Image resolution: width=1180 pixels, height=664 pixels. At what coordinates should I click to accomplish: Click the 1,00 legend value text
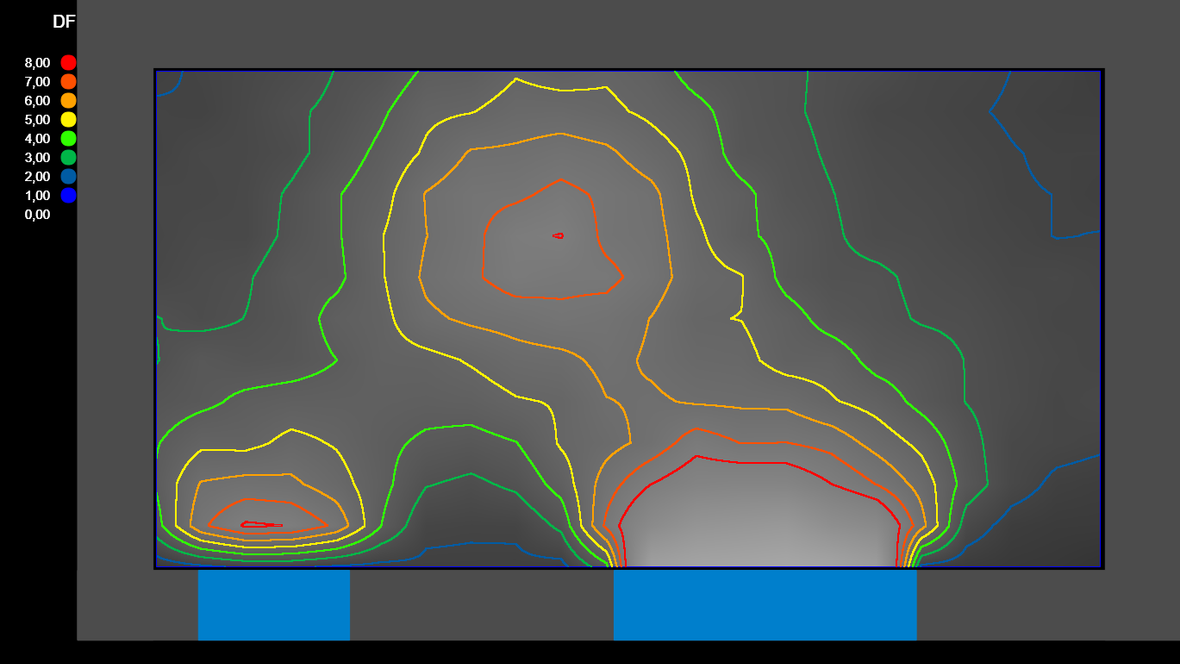37,196
